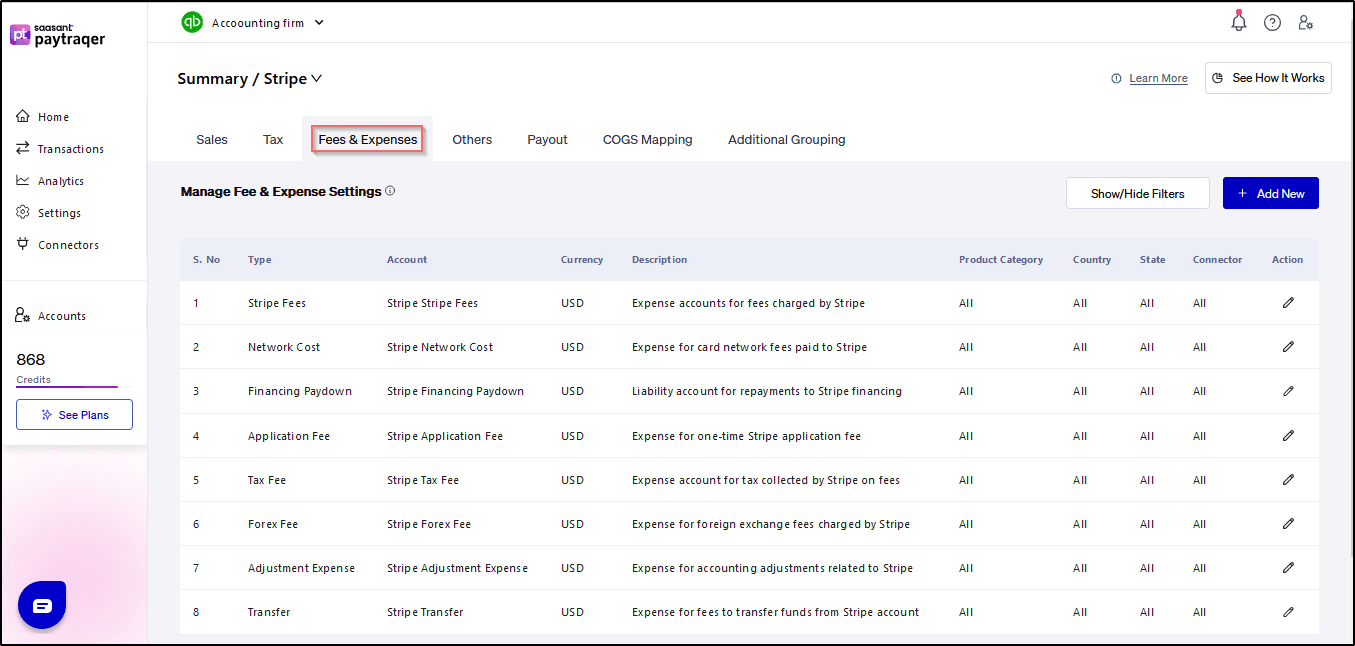Click the Accounts user icon in sidebar
The image size is (1355, 646).
point(23,315)
